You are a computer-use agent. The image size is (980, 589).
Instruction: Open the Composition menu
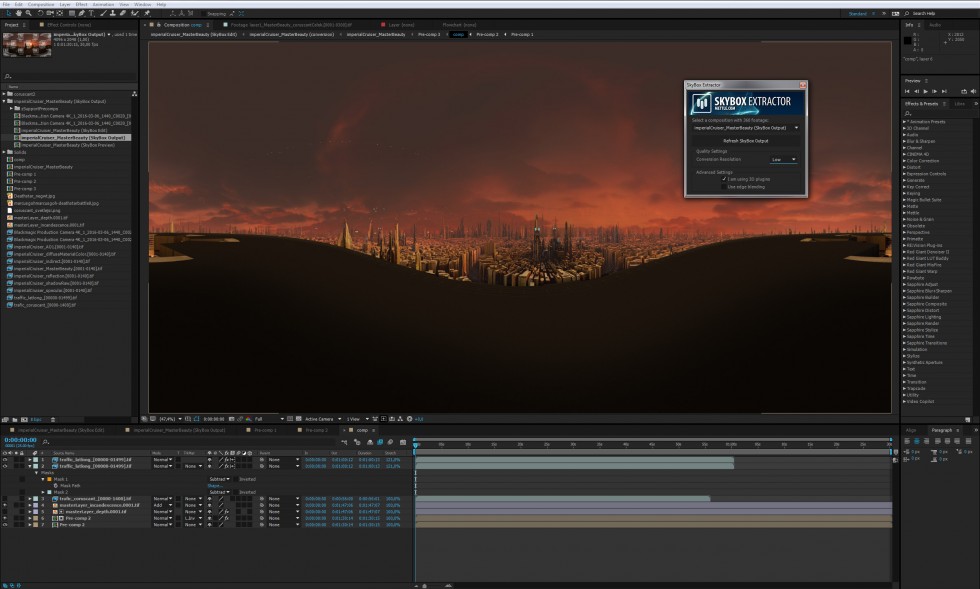coord(41,4)
